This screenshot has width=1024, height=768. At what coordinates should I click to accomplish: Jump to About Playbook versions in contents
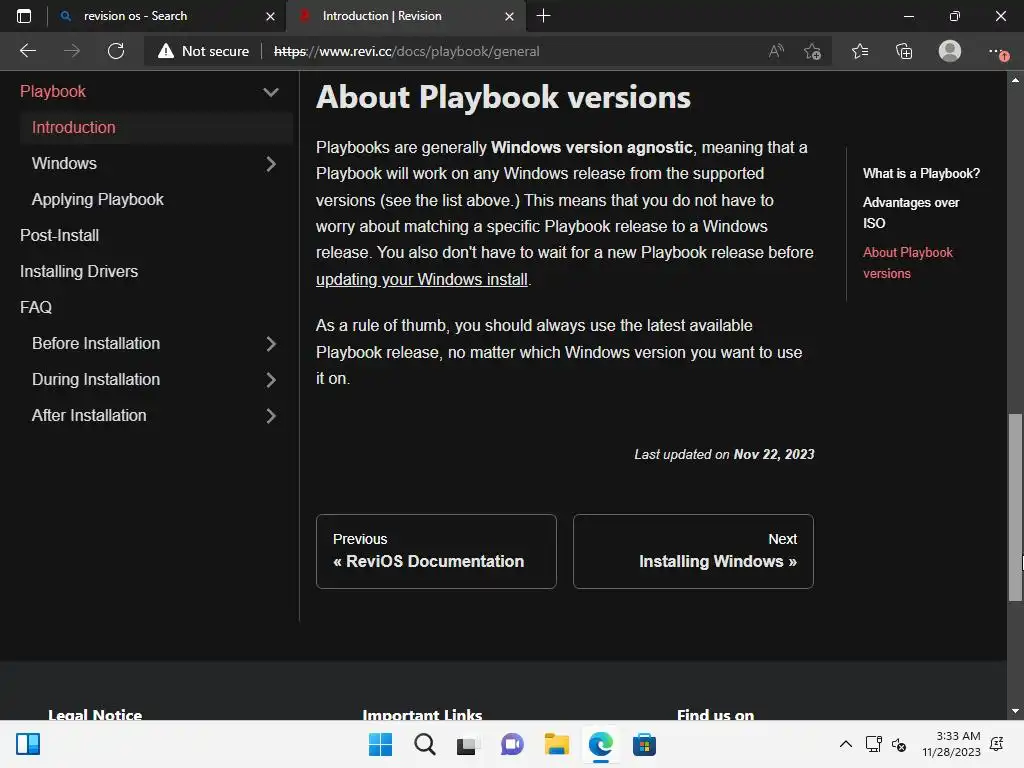pyautogui.click(x=907, y=263)
